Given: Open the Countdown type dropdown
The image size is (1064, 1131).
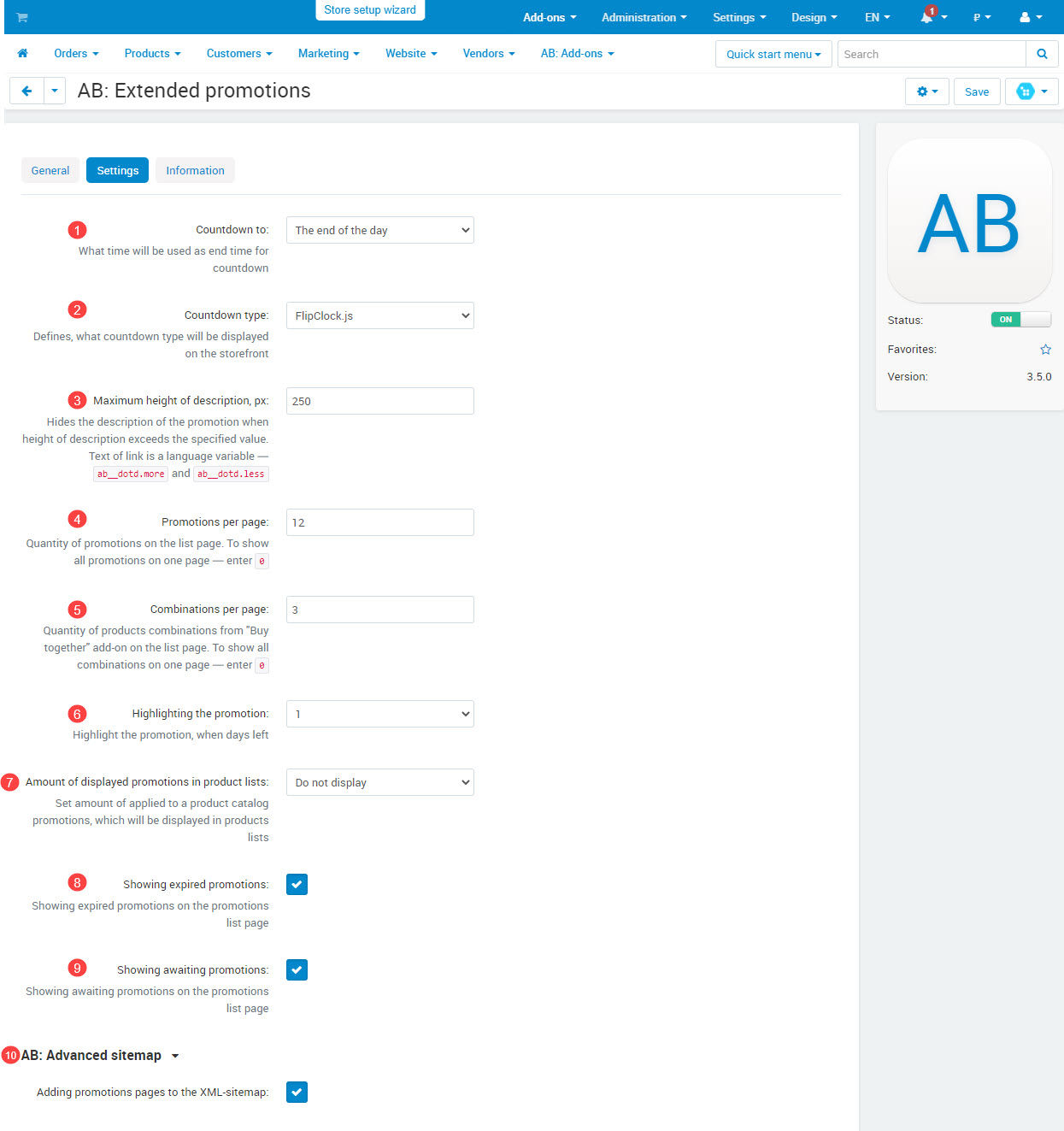Looking at the screenshot, I should click(379, 315).
